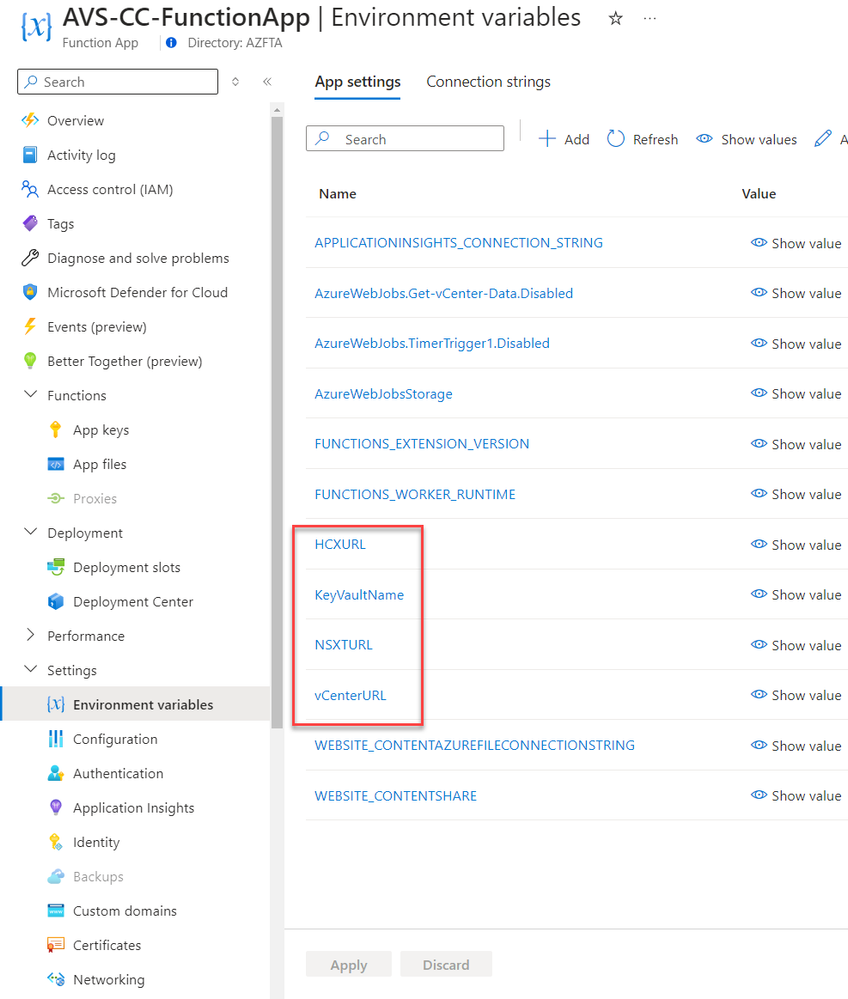Show value for AzureWebJobs.TimerTrigger1.Disabled
Image resolution: width=848 pixels, height=999 pixels.
pos(796,344)
